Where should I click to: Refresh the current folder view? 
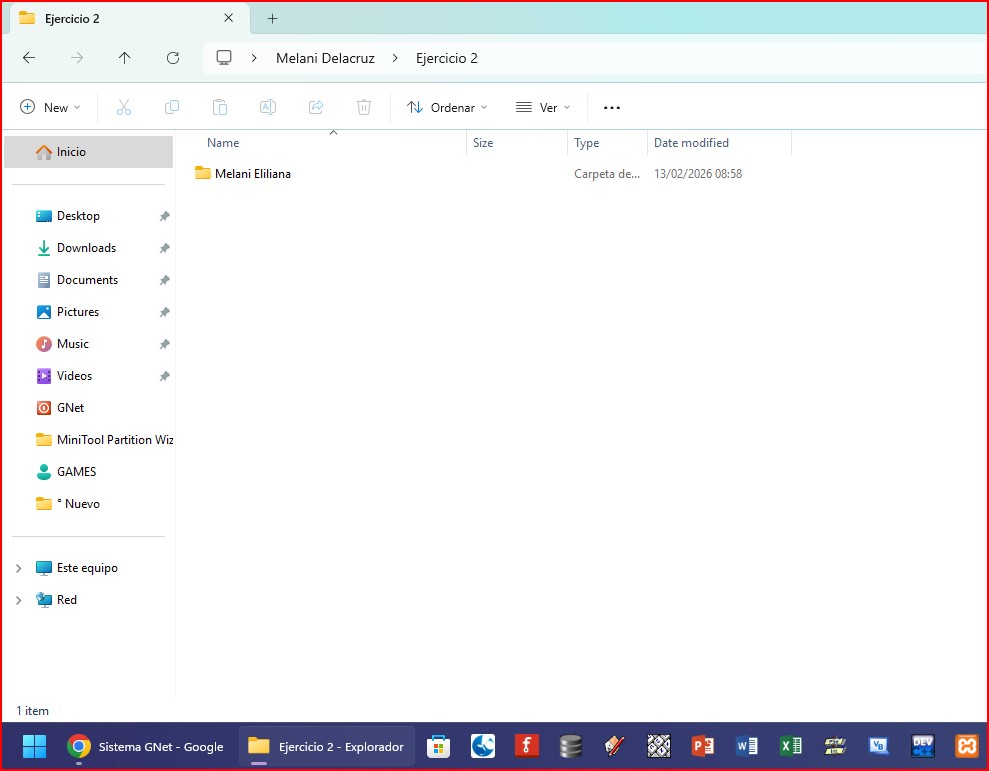click(x=173, y=58)
